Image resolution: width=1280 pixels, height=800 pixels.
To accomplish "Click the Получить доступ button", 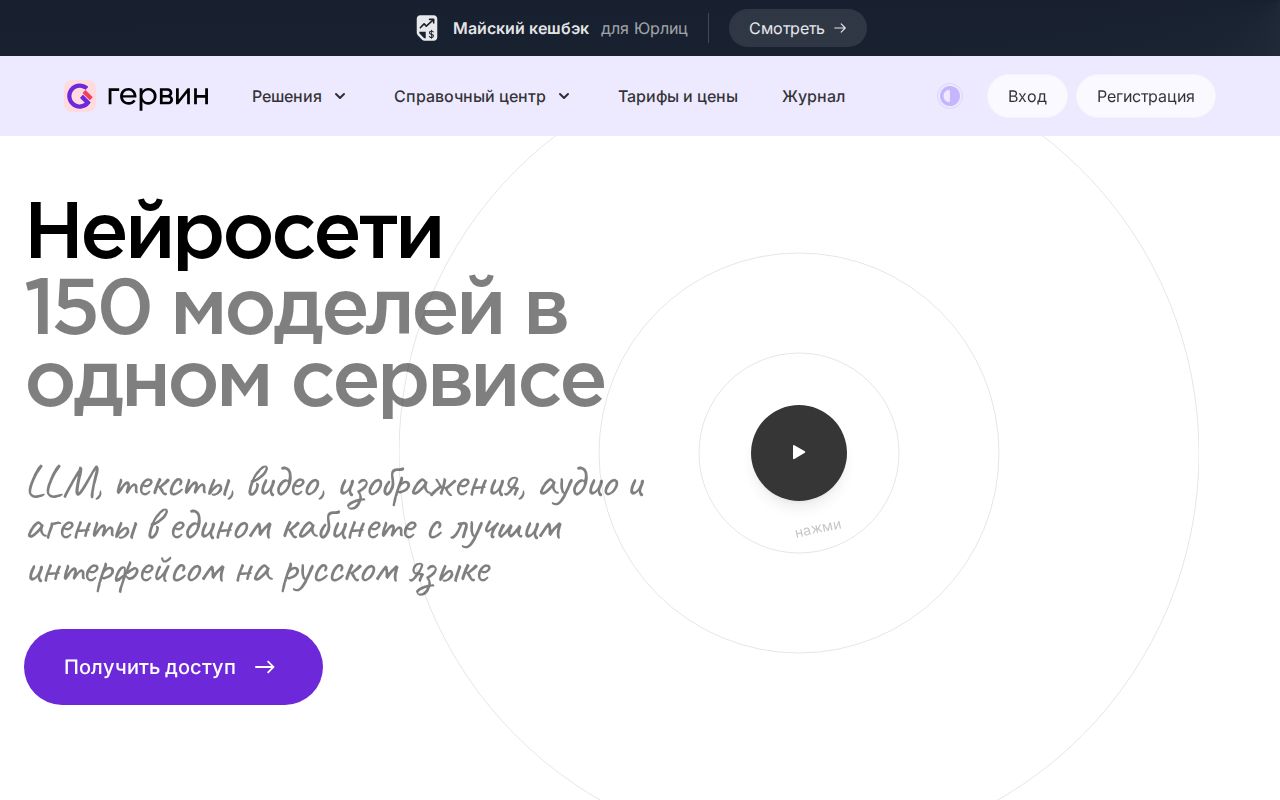I will click(173, 667).
